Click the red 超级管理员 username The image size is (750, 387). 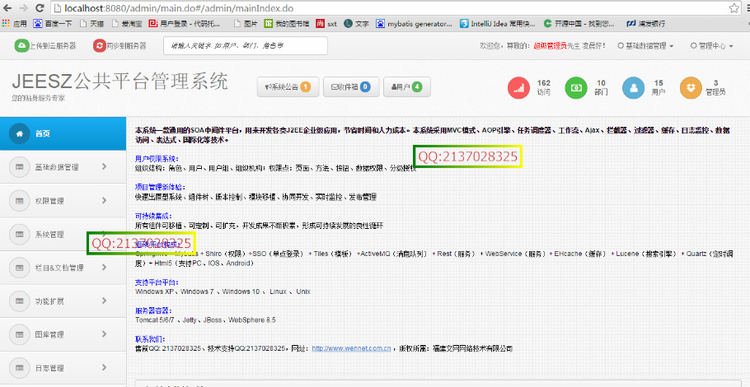click(x=550, y=46)
